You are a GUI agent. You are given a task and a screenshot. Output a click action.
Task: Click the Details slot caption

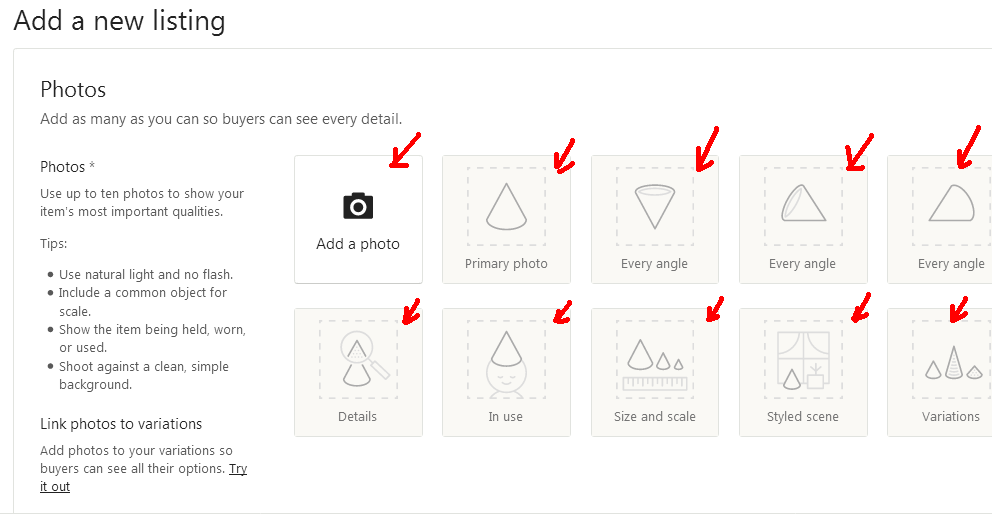point(357,416)
